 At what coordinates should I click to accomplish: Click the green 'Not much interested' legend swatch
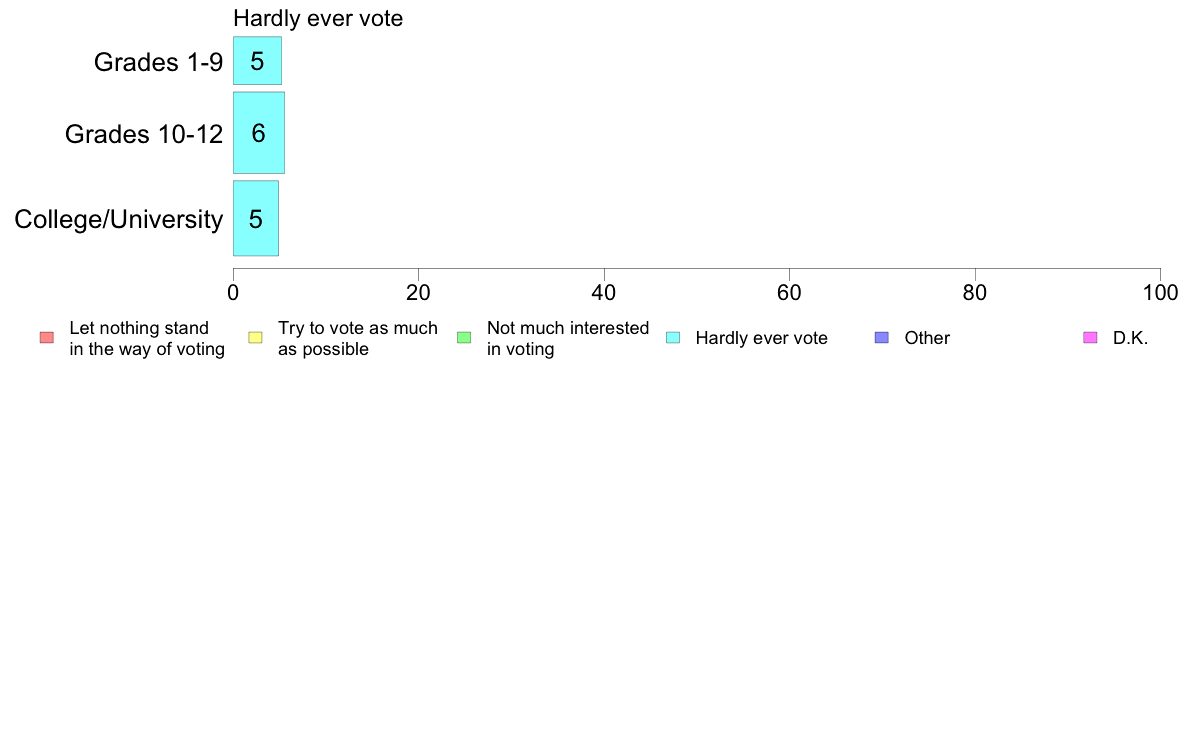(464, 338)
